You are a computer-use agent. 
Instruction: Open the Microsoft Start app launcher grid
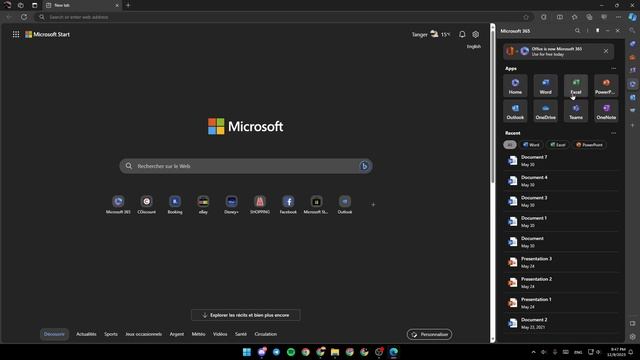tap(16, 34)
